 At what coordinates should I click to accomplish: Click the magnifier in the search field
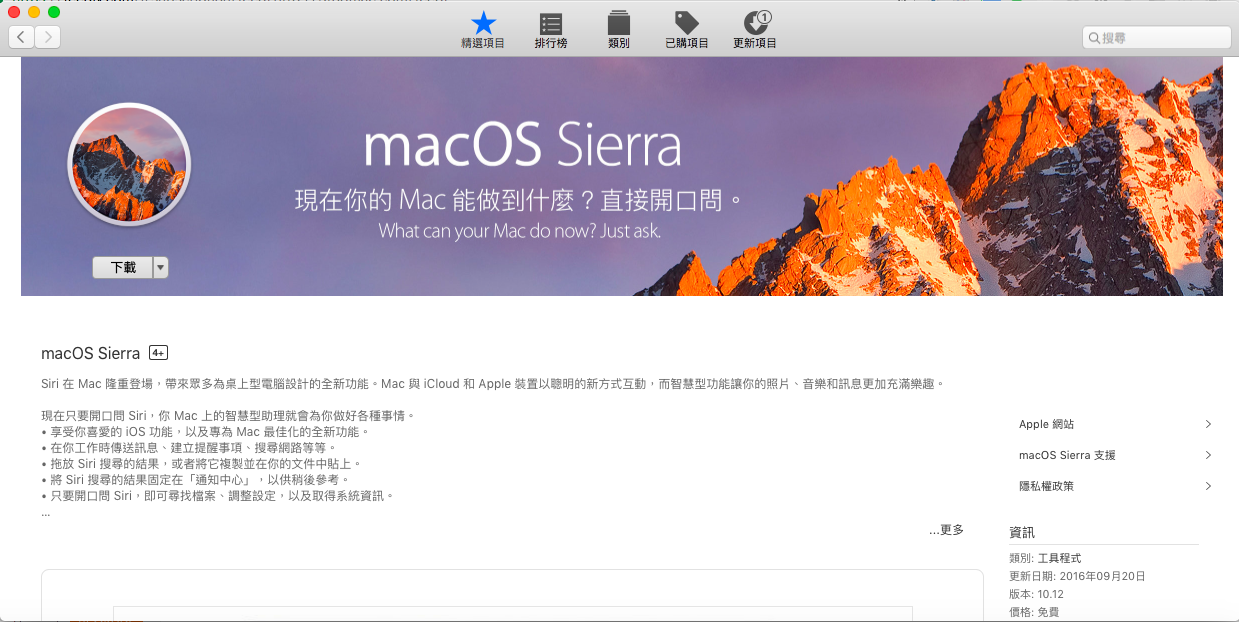pos(1093,36)
